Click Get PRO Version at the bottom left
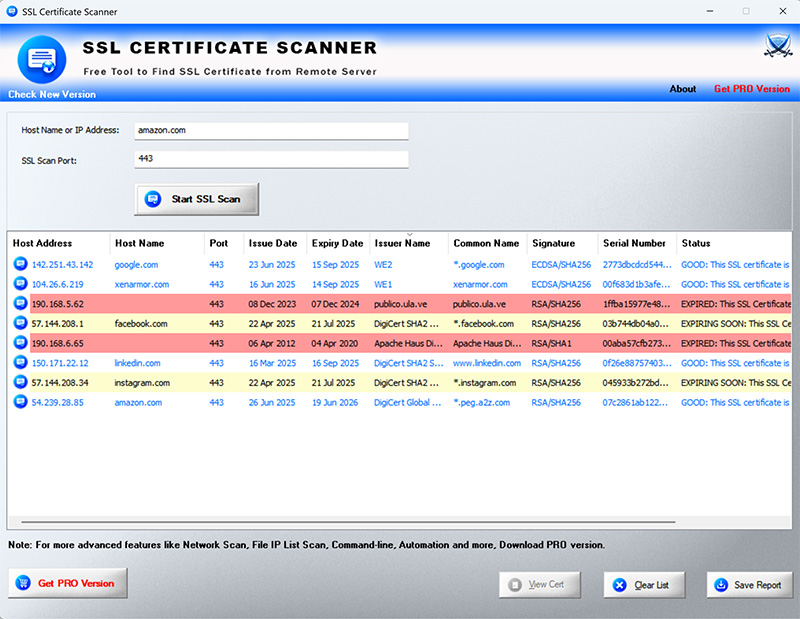The image size is (800, 619). [67, 584]
